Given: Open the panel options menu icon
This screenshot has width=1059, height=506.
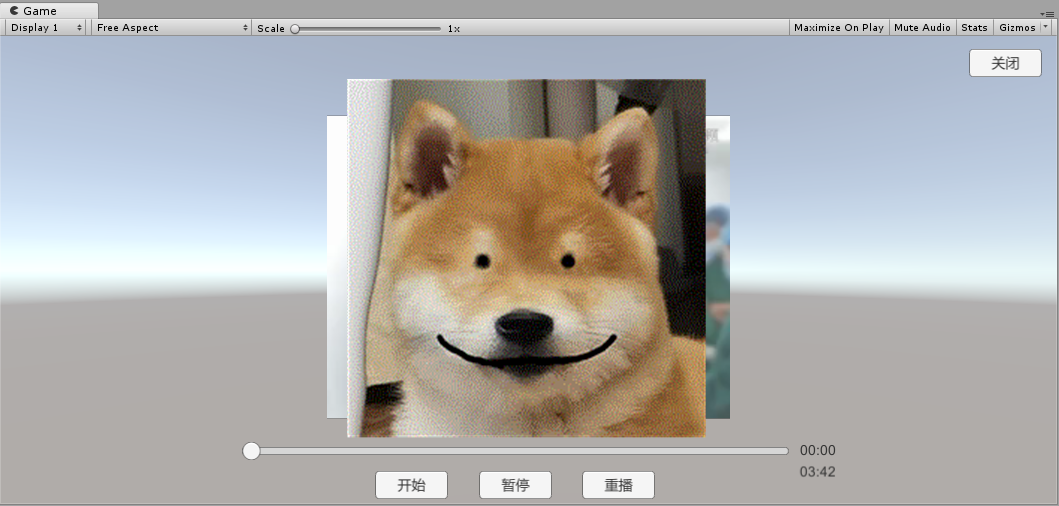Looking at the screenshot, I should point(1048,14).
